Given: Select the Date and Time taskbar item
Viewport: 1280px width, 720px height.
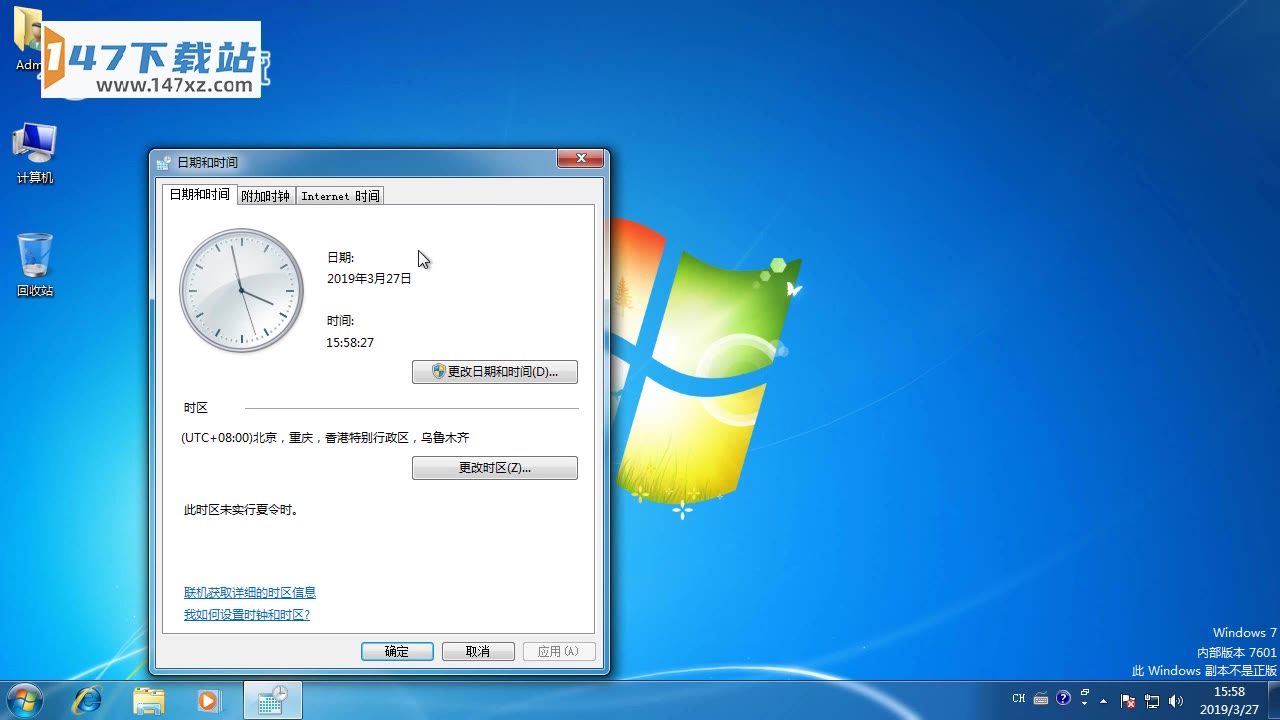Looking at the screenshot, I should pyautogui.click(x=272, y=700).
